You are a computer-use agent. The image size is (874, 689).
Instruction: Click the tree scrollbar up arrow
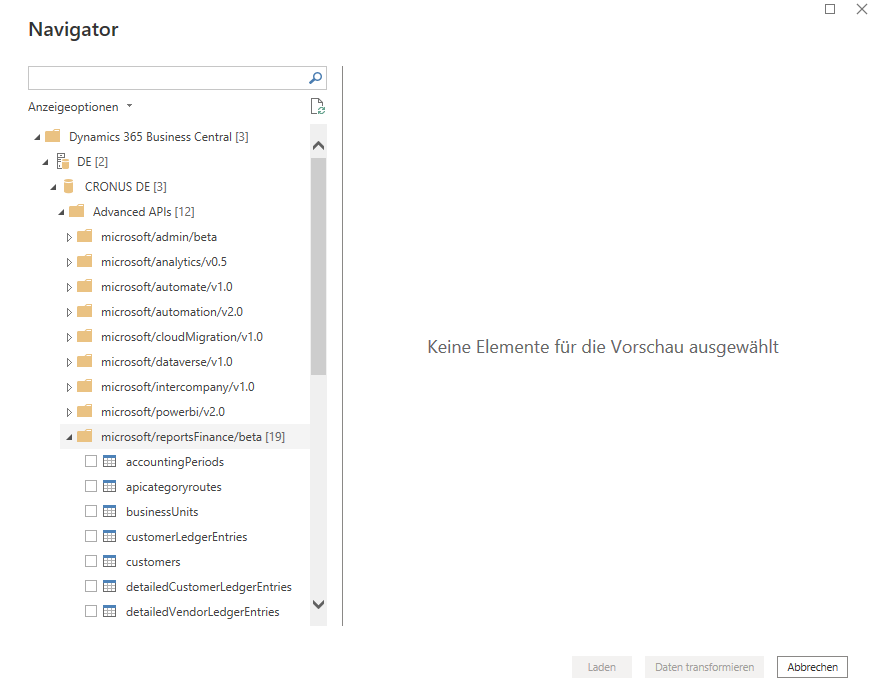(318, 146)
